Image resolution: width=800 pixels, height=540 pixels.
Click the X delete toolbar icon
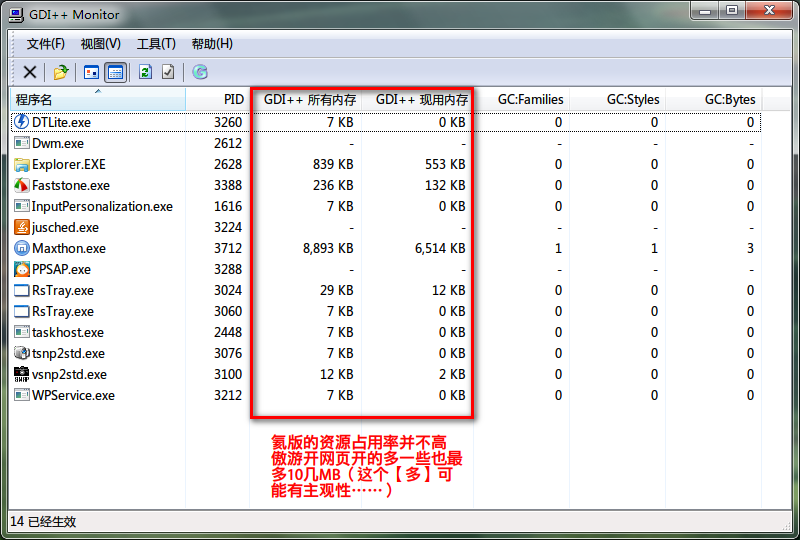[x=30, y=72]
